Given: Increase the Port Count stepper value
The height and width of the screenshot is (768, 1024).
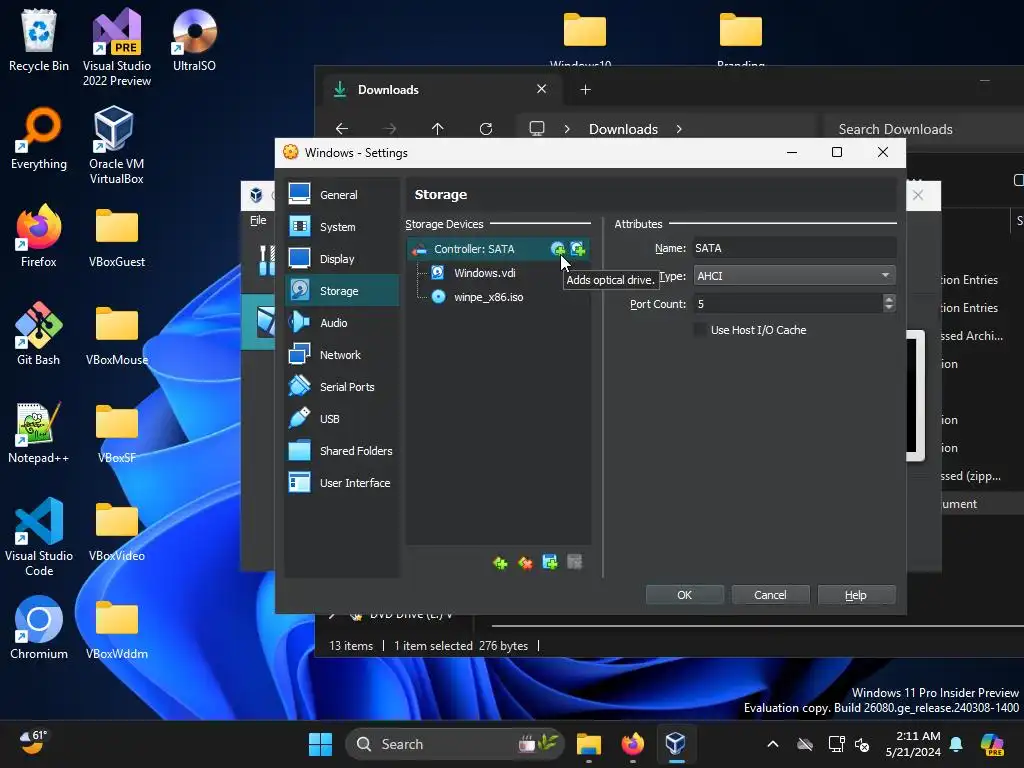Looking at the screenshot, I should point(888,298).
